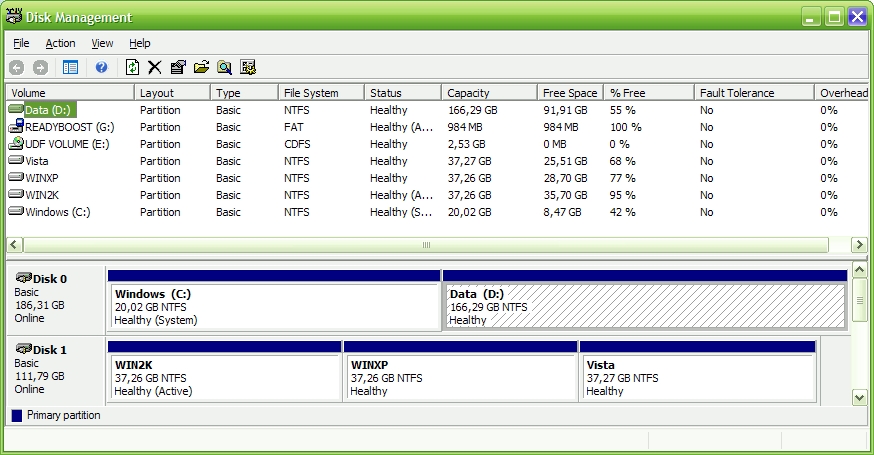874x455 pixels.
Task: Click the disk pane vertical scrollbar thumb
Action: (x=860, y=301)
